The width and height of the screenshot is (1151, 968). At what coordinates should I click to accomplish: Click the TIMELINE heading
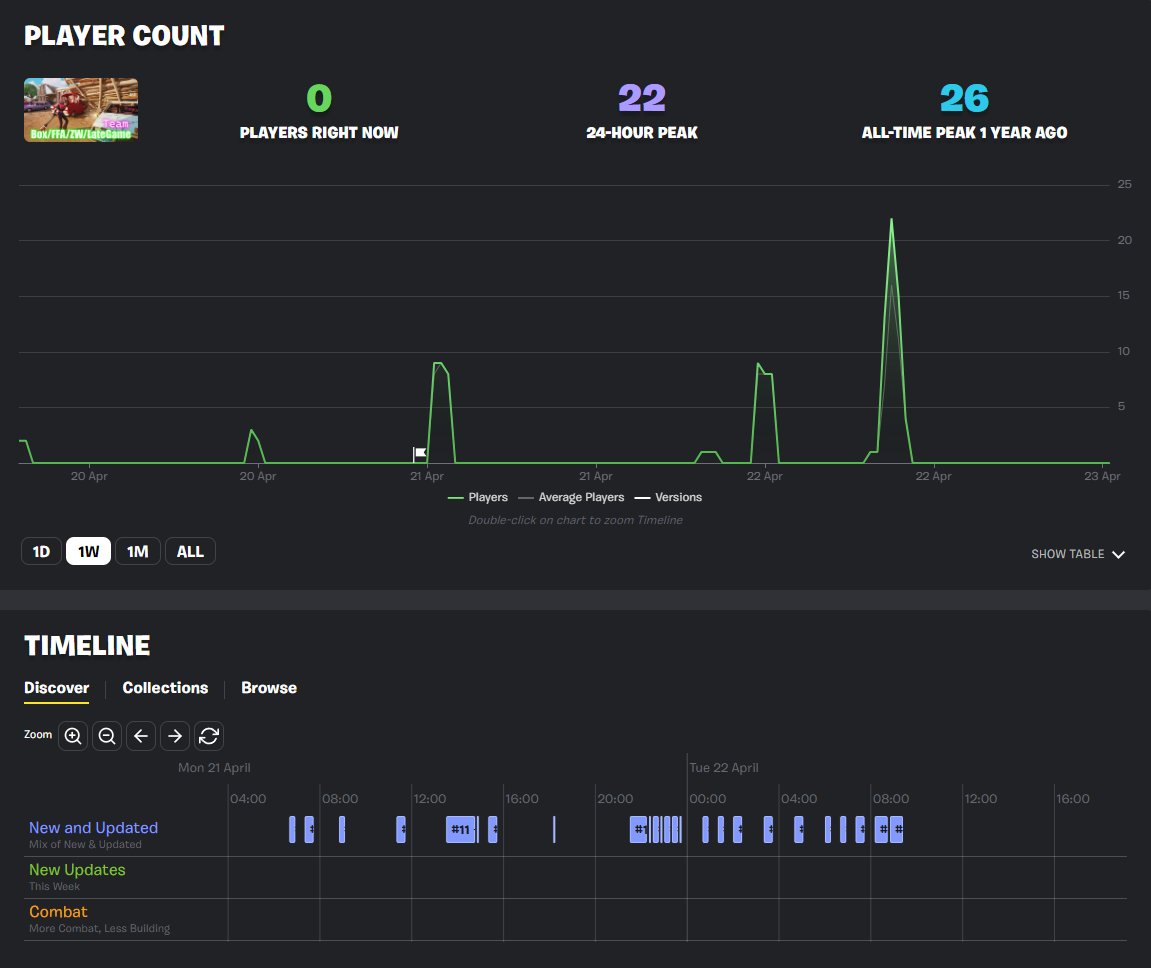click(x=87, y=646)
